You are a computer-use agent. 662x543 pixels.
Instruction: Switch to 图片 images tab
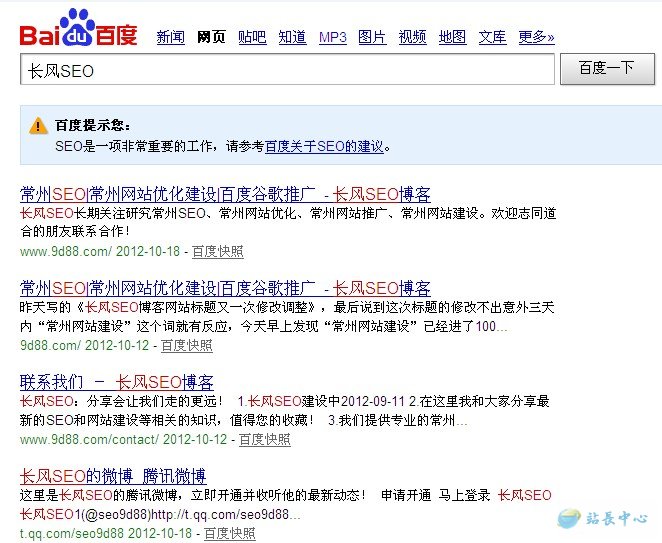pos(372,37)
